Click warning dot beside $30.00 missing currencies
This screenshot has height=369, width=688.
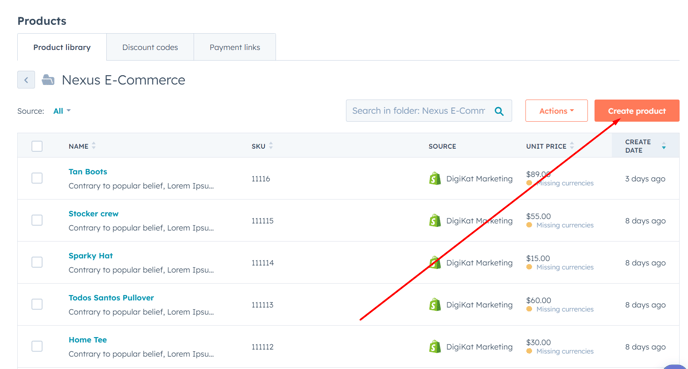click(529, 351)
